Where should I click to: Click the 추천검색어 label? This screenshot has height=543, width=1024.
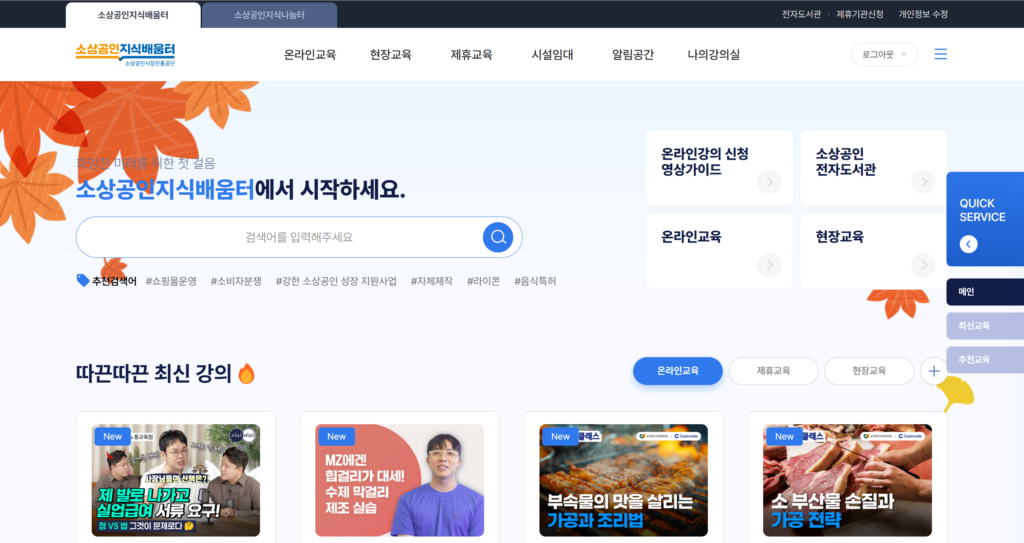pyautogui.click(x=114, y=281)
